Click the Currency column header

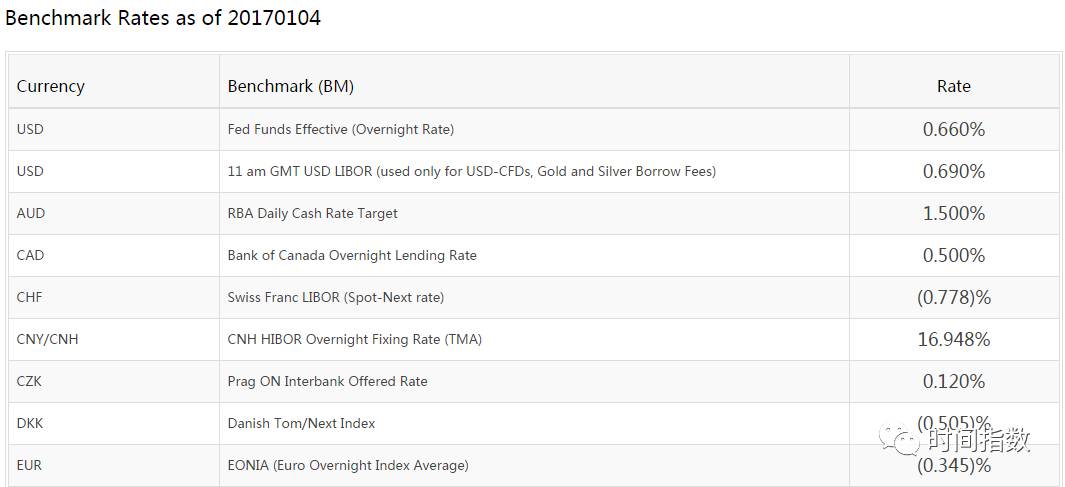51,86
